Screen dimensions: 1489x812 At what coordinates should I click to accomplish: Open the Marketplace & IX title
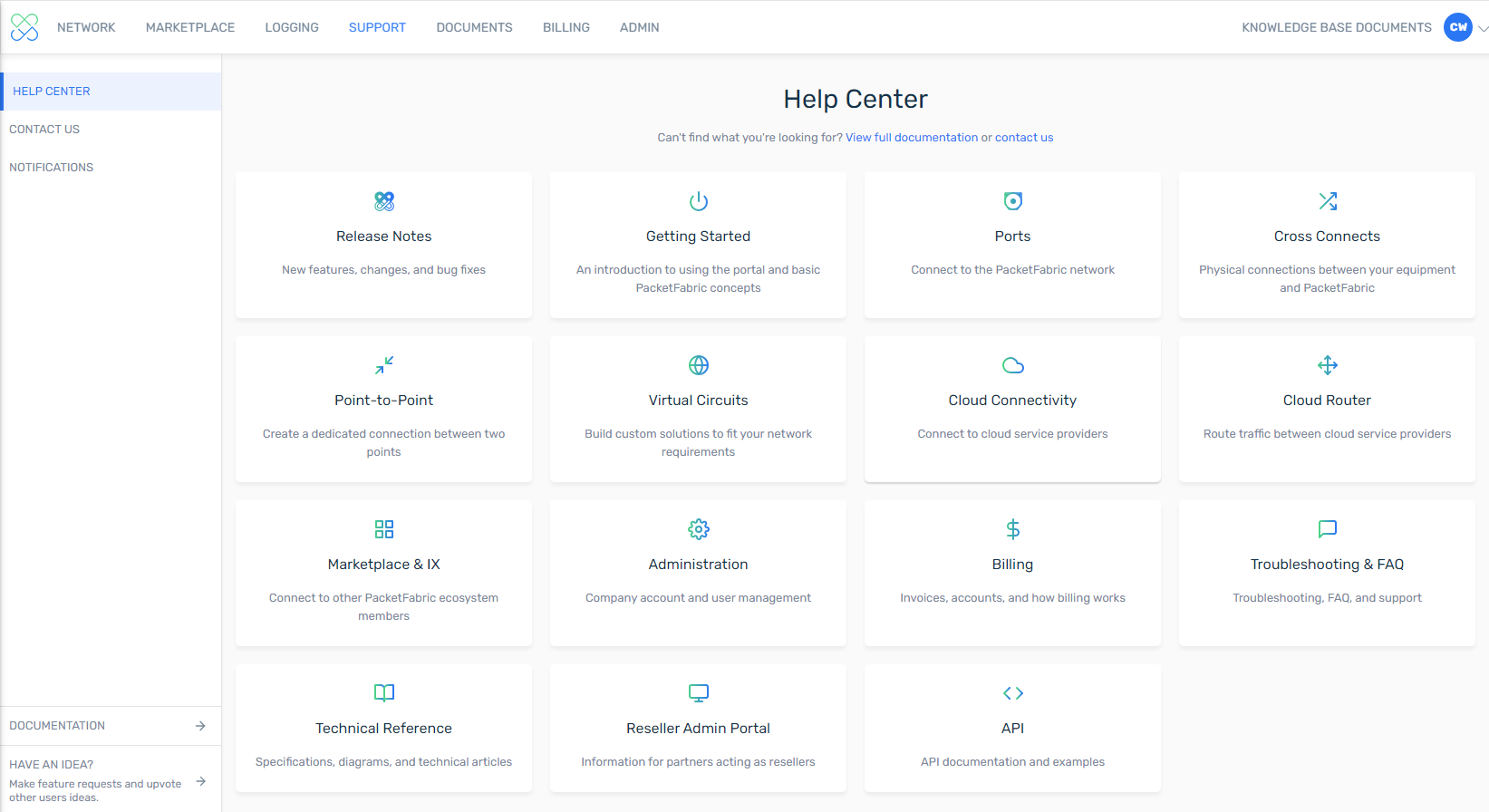pyautogui.click(x=384, y=565)
